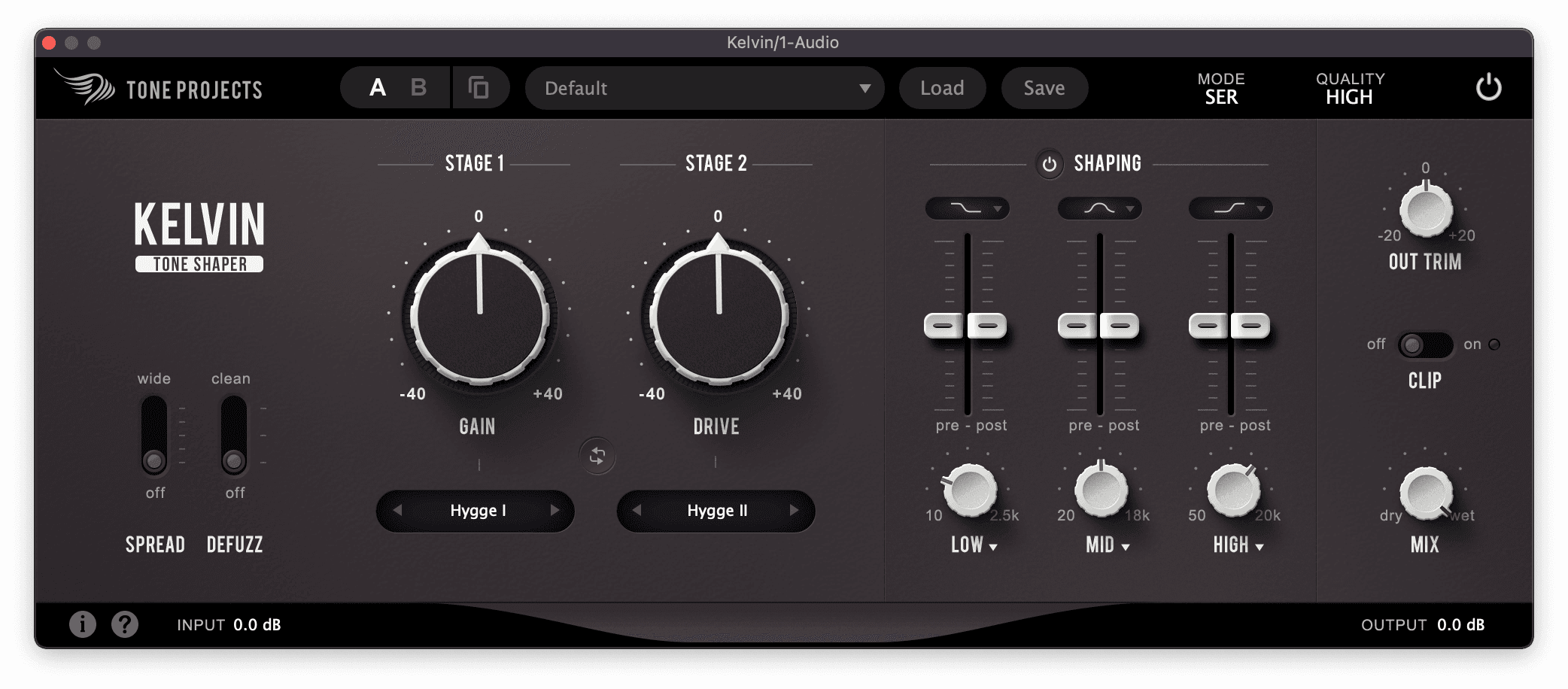
Task: Open the info icon in bottom bar
Action: tap(83, 624)
